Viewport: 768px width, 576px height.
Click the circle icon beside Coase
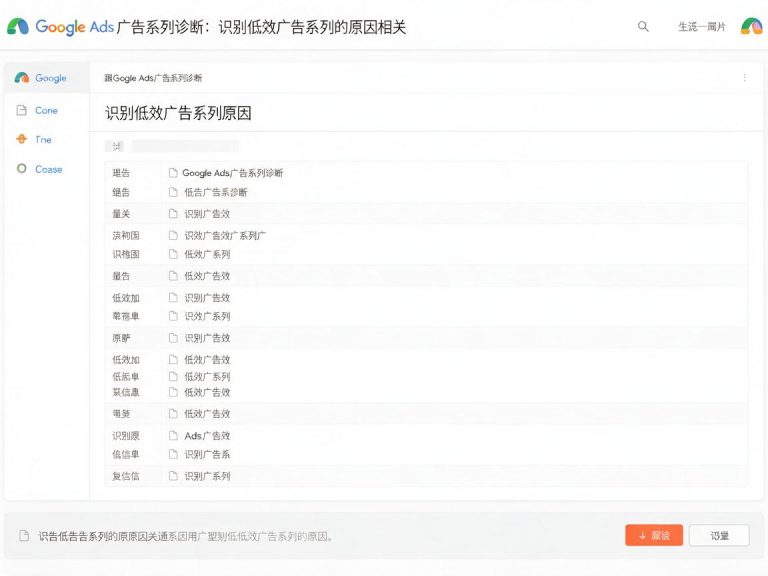click(22, 169)
